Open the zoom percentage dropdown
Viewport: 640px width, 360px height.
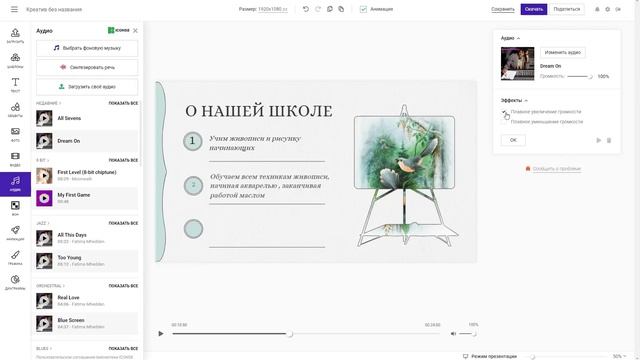tap(619, 356)
